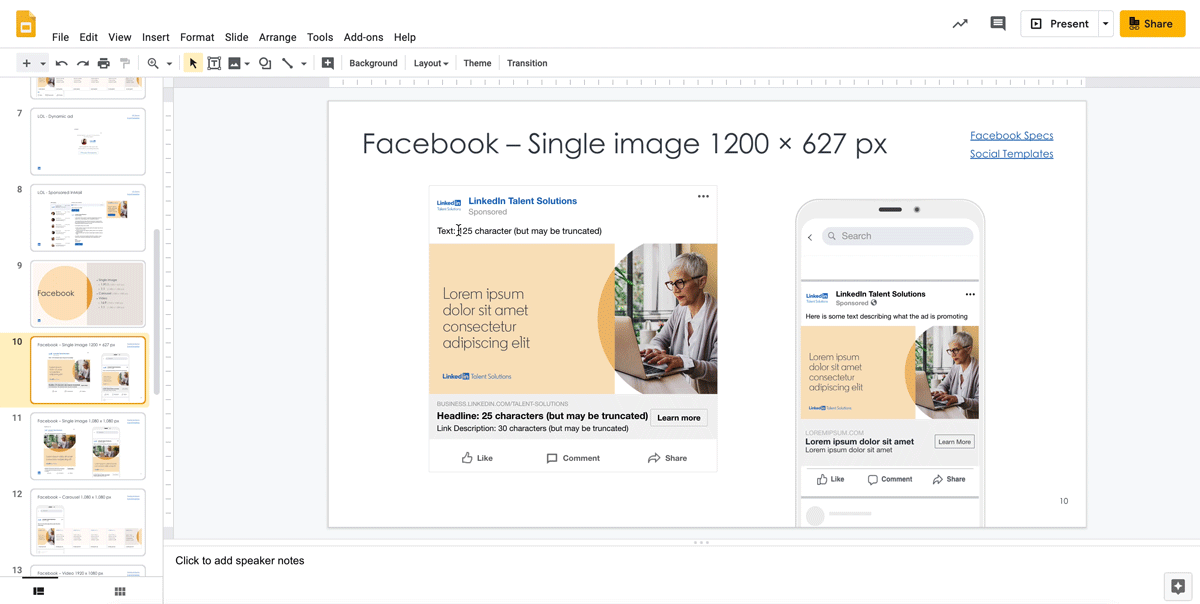This screenshot has width=1200, height=604.
Task: Select the Paint format tool
Action: 124,62
